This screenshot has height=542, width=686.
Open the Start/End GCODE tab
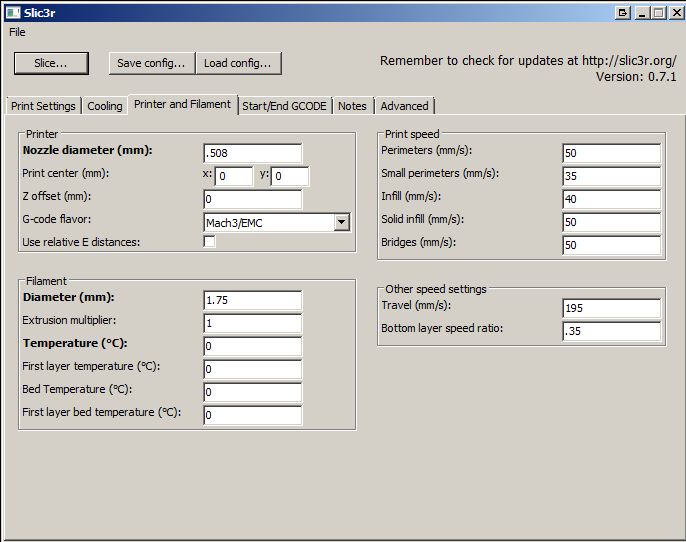(285, 106)
